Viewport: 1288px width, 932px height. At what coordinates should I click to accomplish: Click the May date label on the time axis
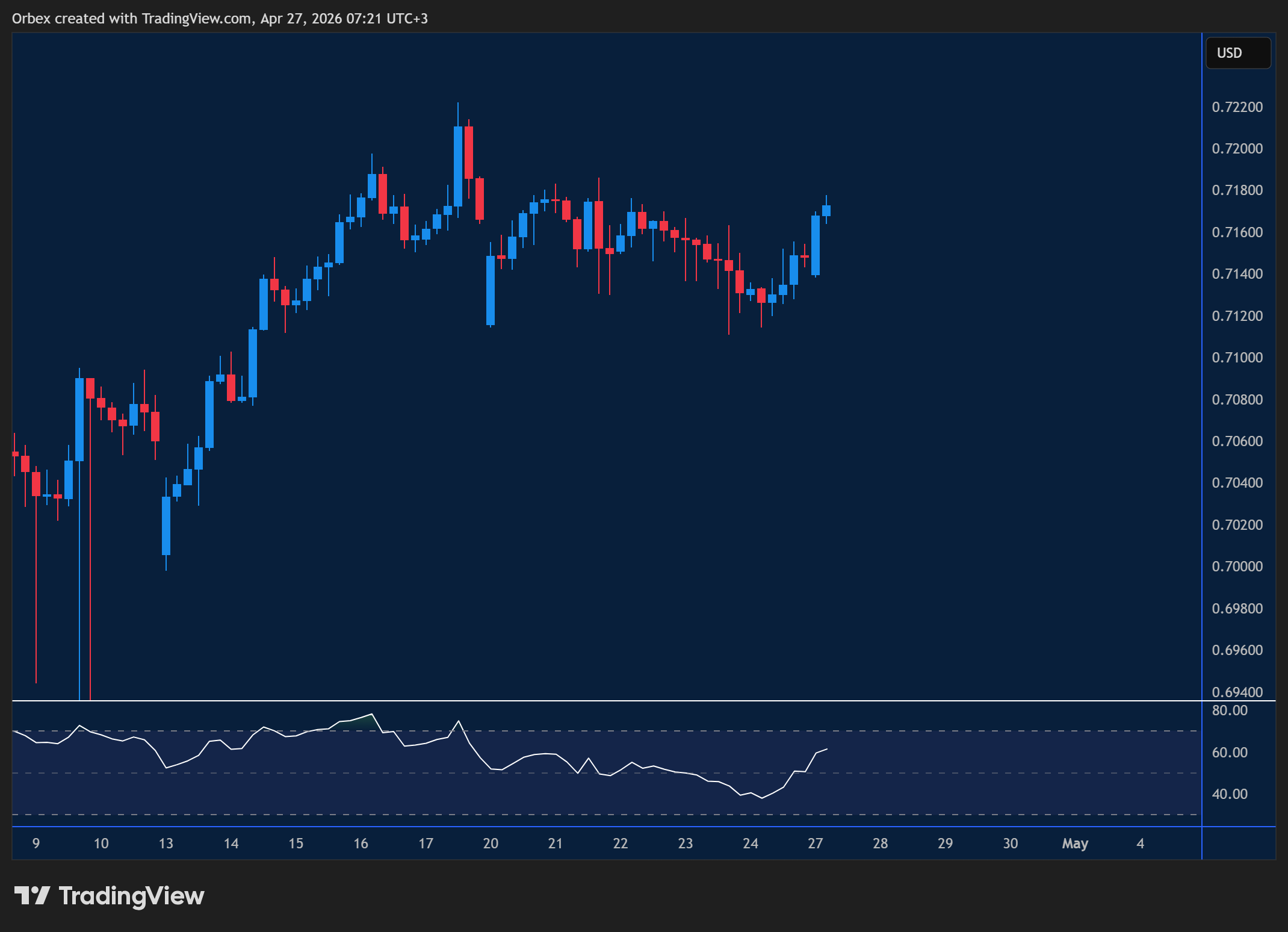1075,843
